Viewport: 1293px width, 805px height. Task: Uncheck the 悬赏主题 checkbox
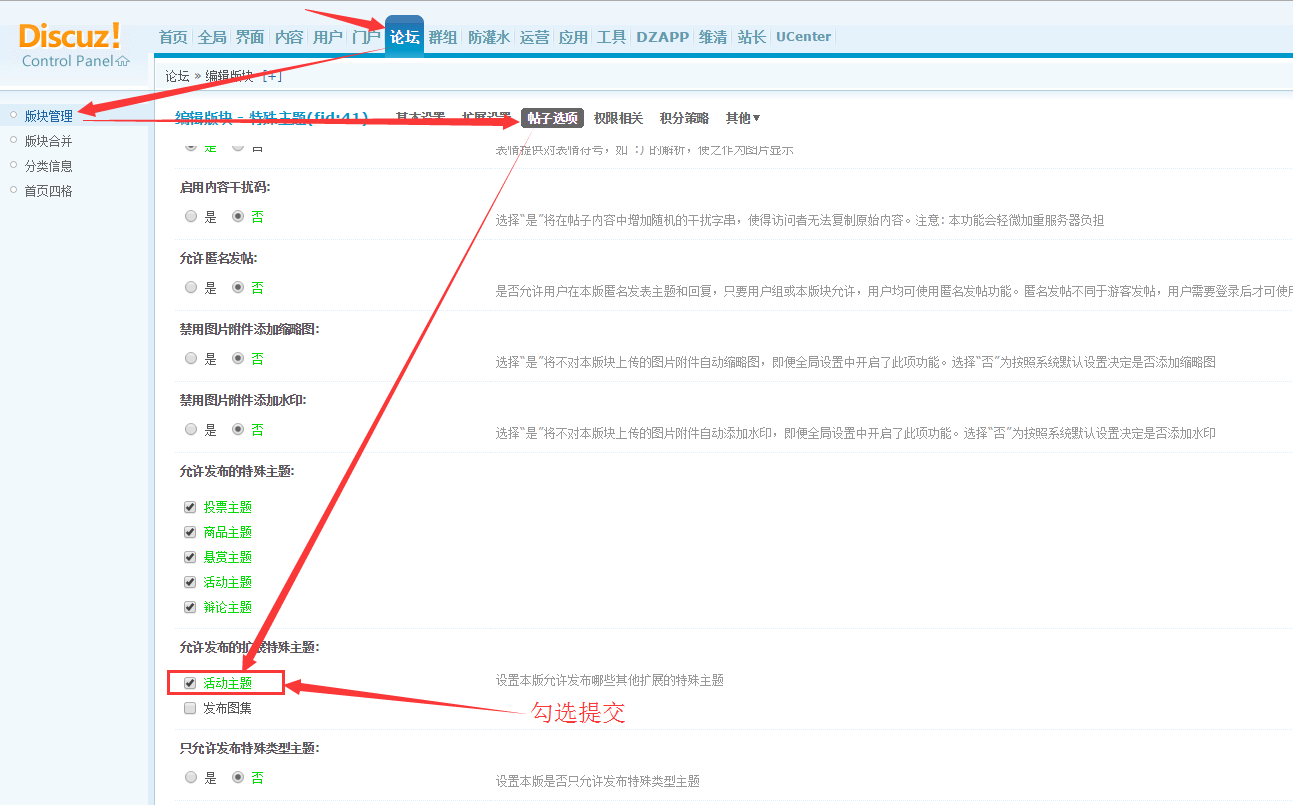tap(190, 557)
